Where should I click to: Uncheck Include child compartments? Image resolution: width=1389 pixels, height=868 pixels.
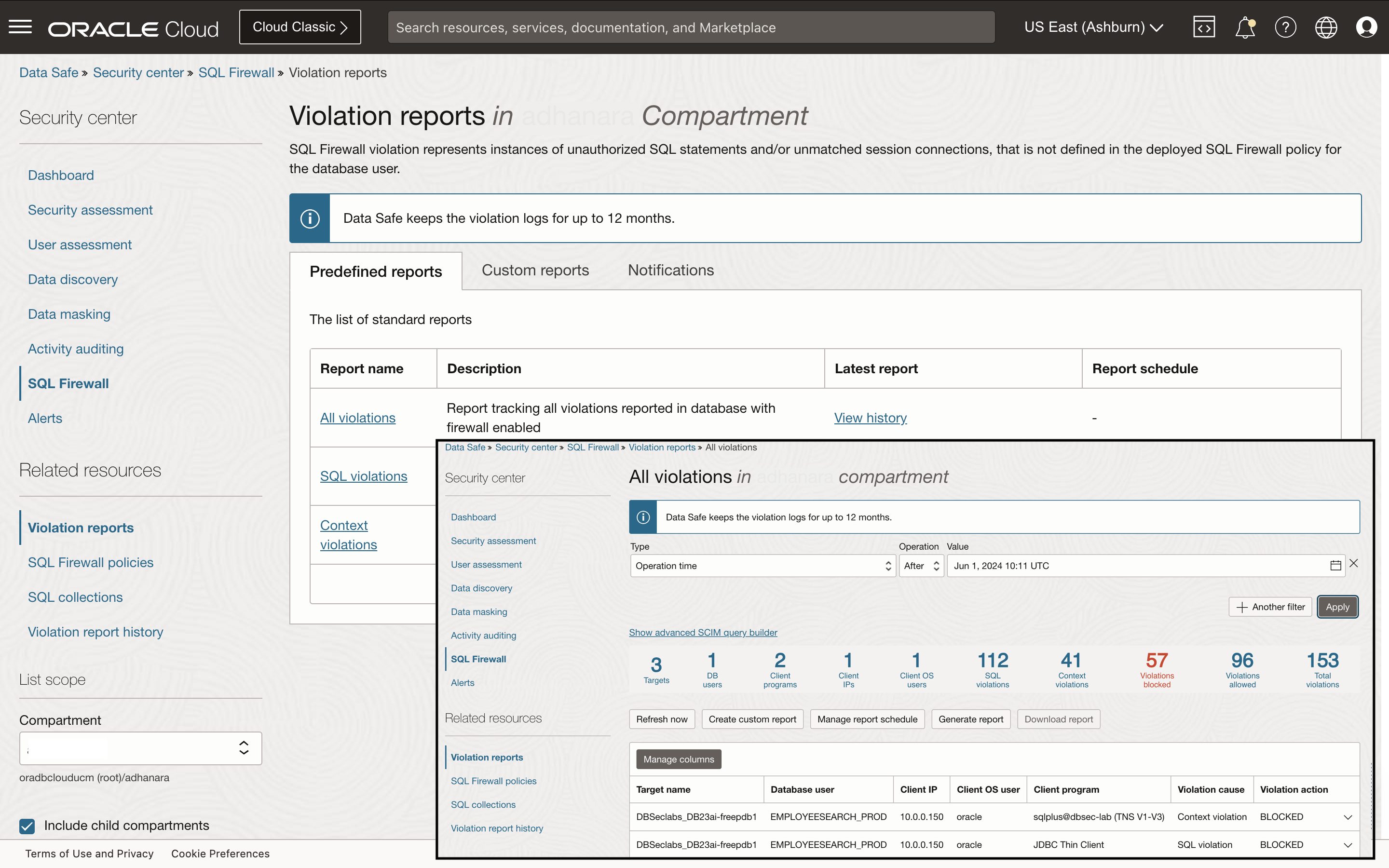[27, 826]
